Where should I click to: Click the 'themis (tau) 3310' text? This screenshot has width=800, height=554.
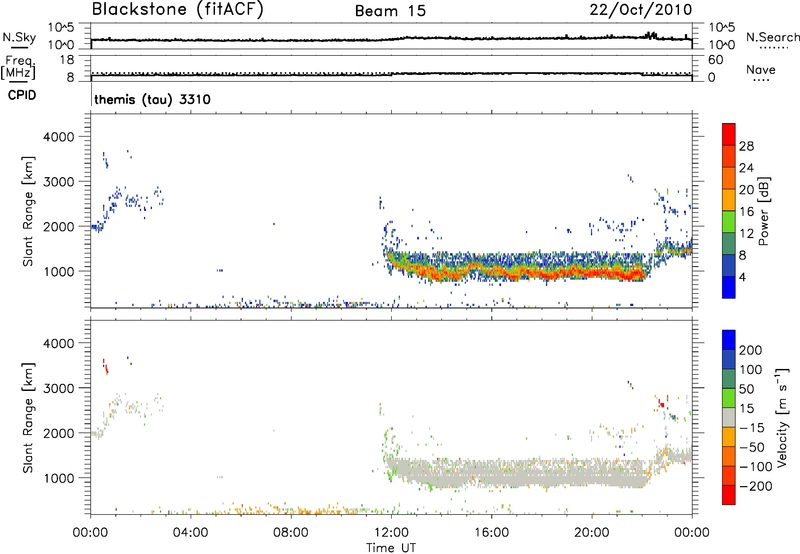pos(152,99)
